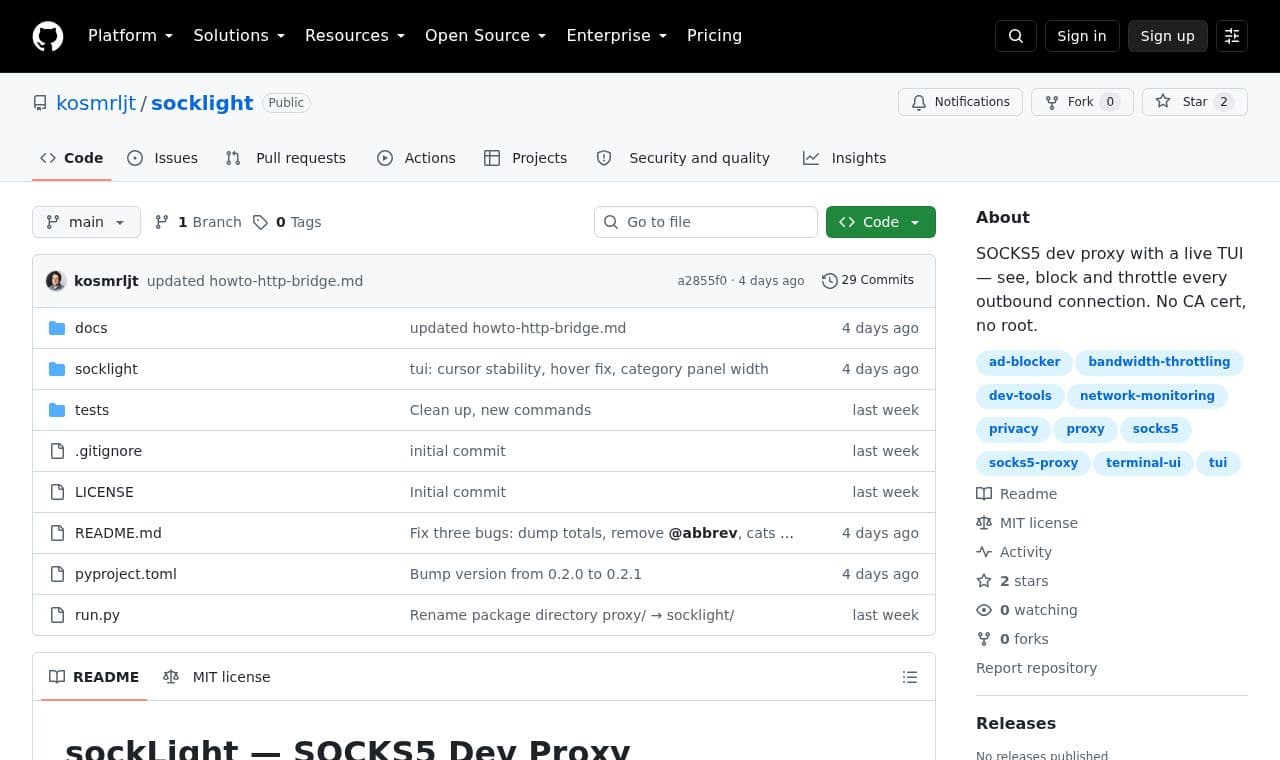This screenshot has height=760, width=1280.
Task: Click the kosmrljt avatar thumbnail
Action: [56, 281]
